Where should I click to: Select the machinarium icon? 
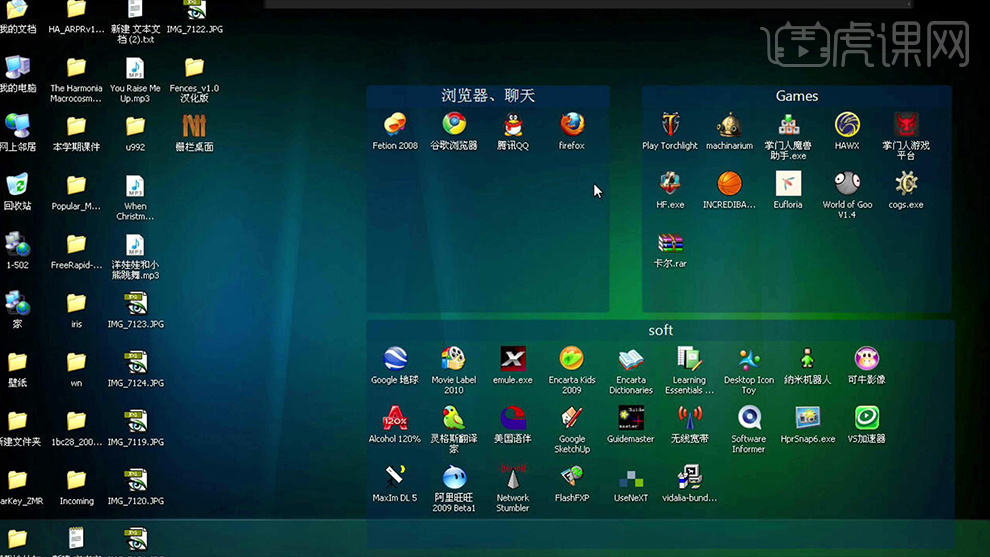tap(729, 125)
